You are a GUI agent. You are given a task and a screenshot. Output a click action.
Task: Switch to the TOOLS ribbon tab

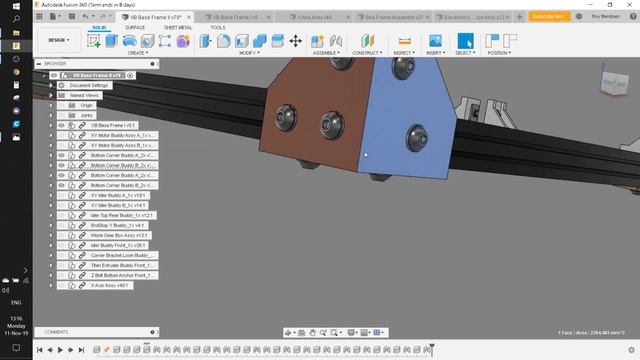tap(218, 27)
